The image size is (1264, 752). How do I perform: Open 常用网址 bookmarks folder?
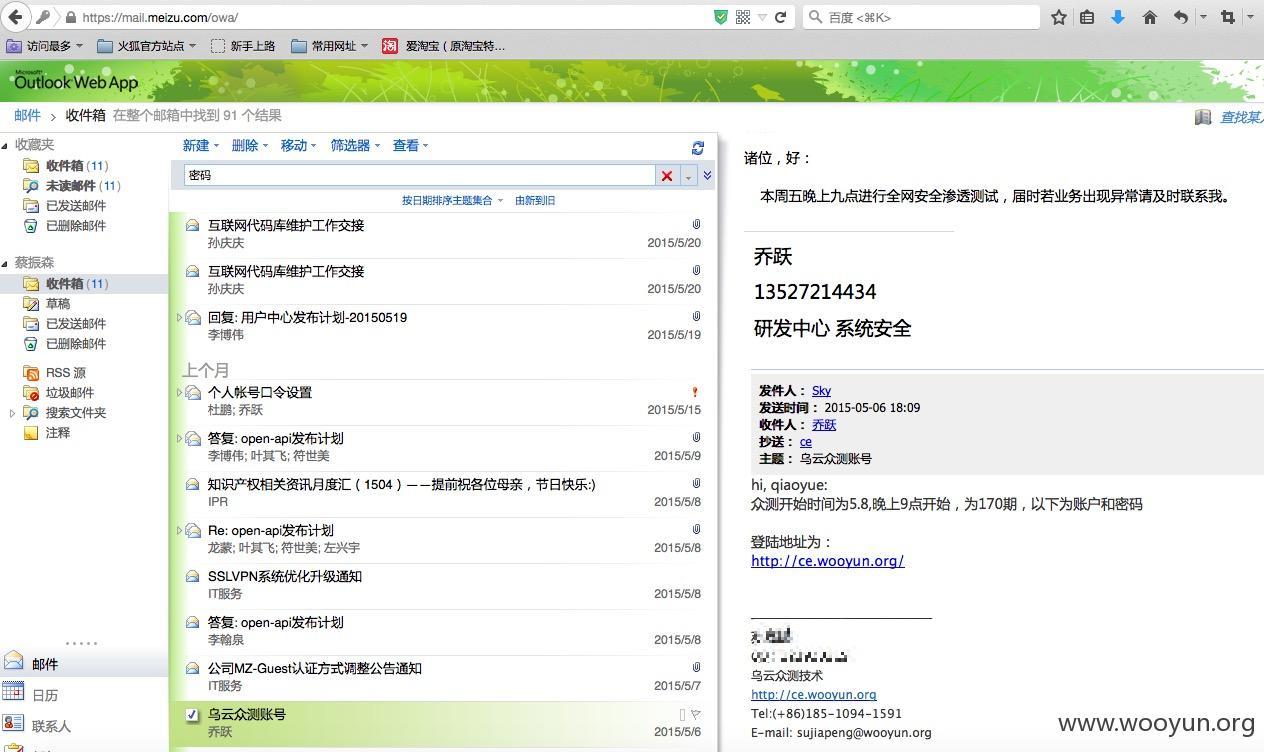point(329,46)
